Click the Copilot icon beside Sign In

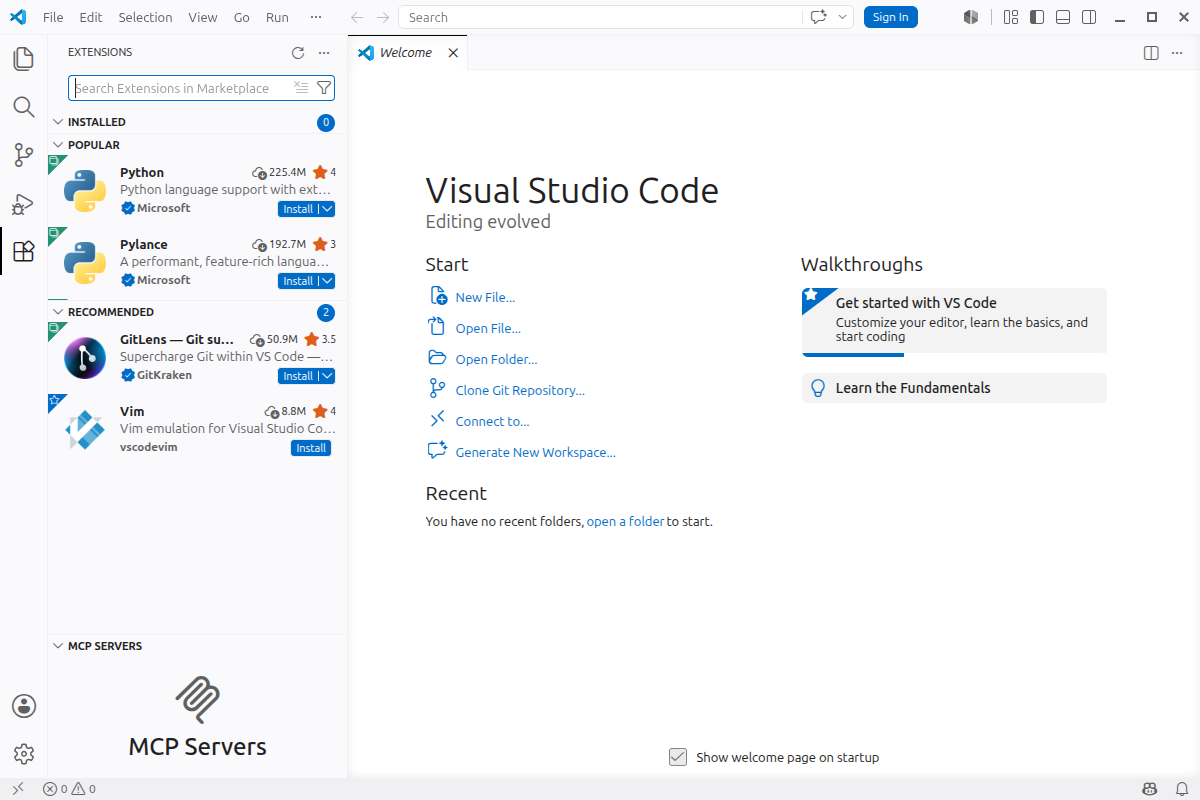pyautogui.click(x=970, y=17)
